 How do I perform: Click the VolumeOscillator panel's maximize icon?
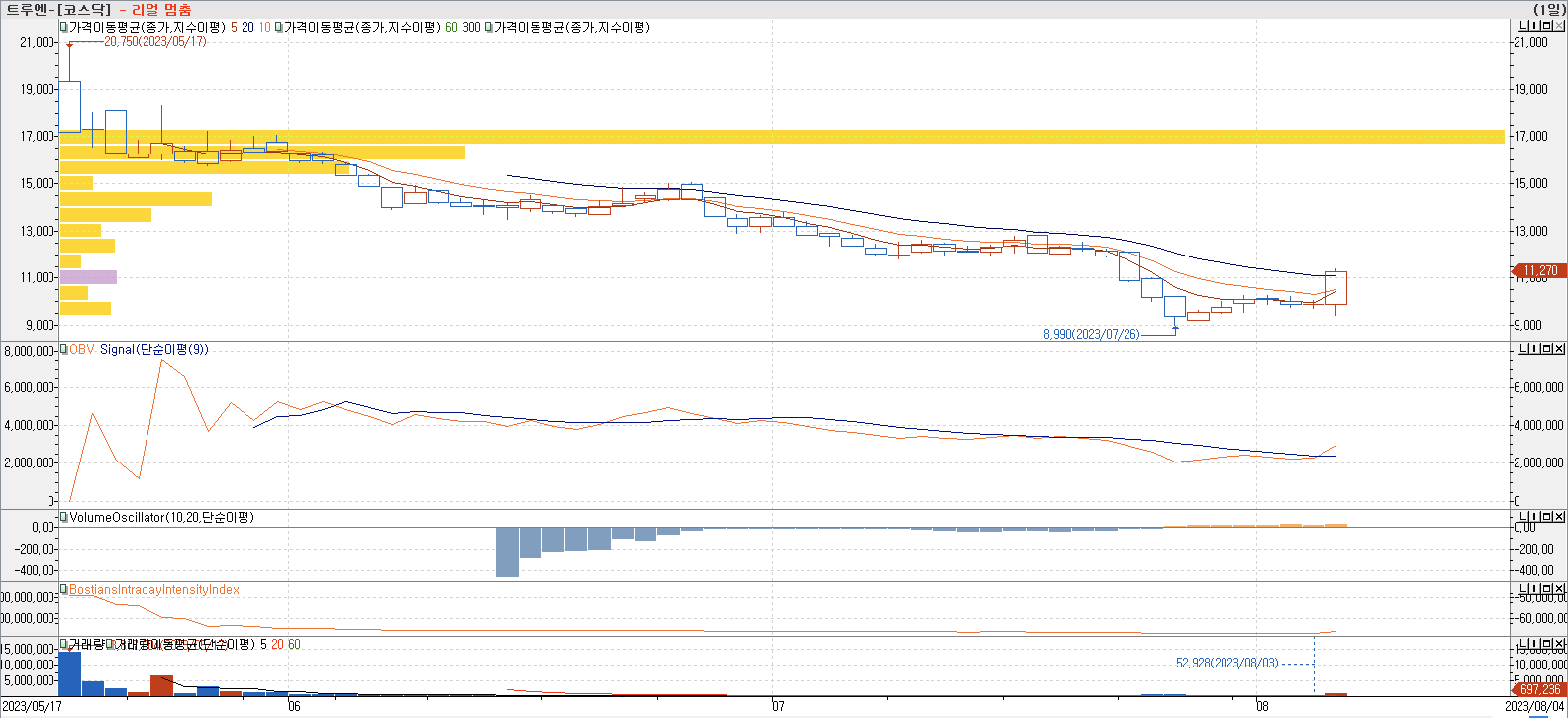[1547, 516]
